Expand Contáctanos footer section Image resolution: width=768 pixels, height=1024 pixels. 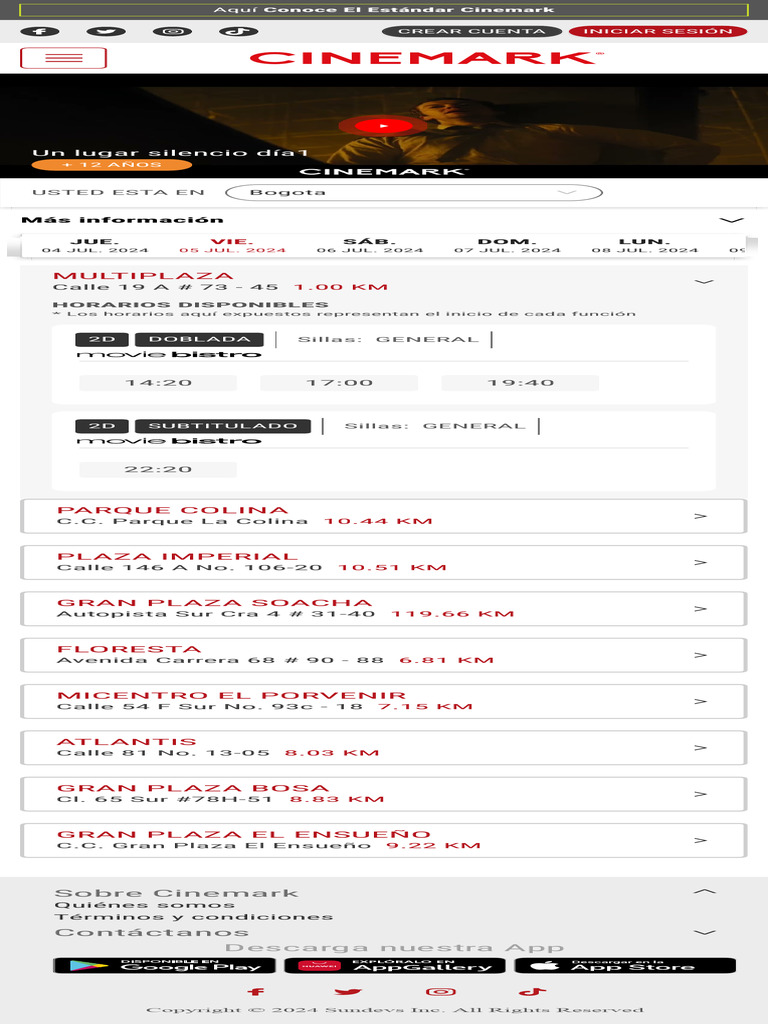point(704,933)
